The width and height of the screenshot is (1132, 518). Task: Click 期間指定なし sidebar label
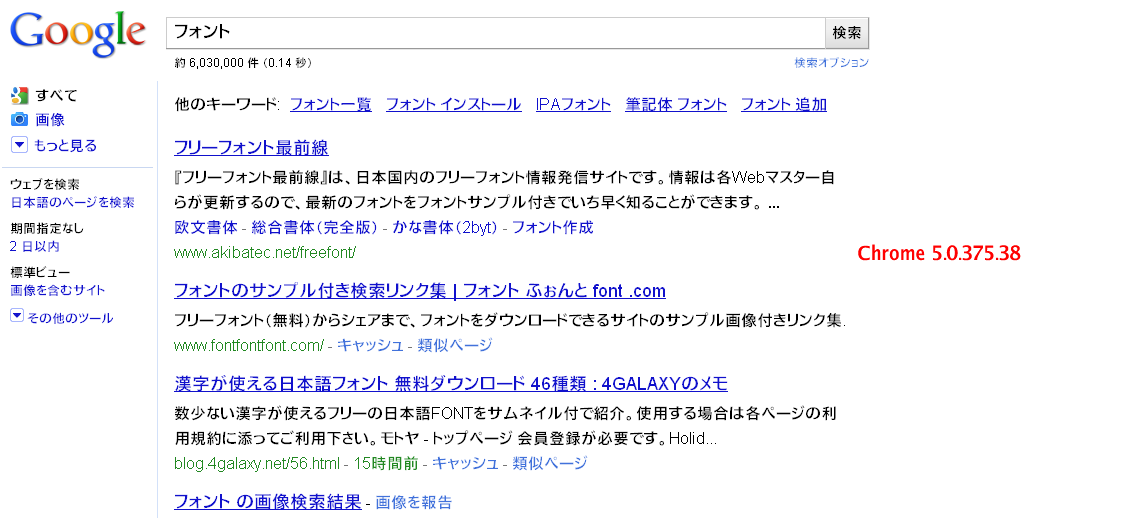click(x=47, y=229)
